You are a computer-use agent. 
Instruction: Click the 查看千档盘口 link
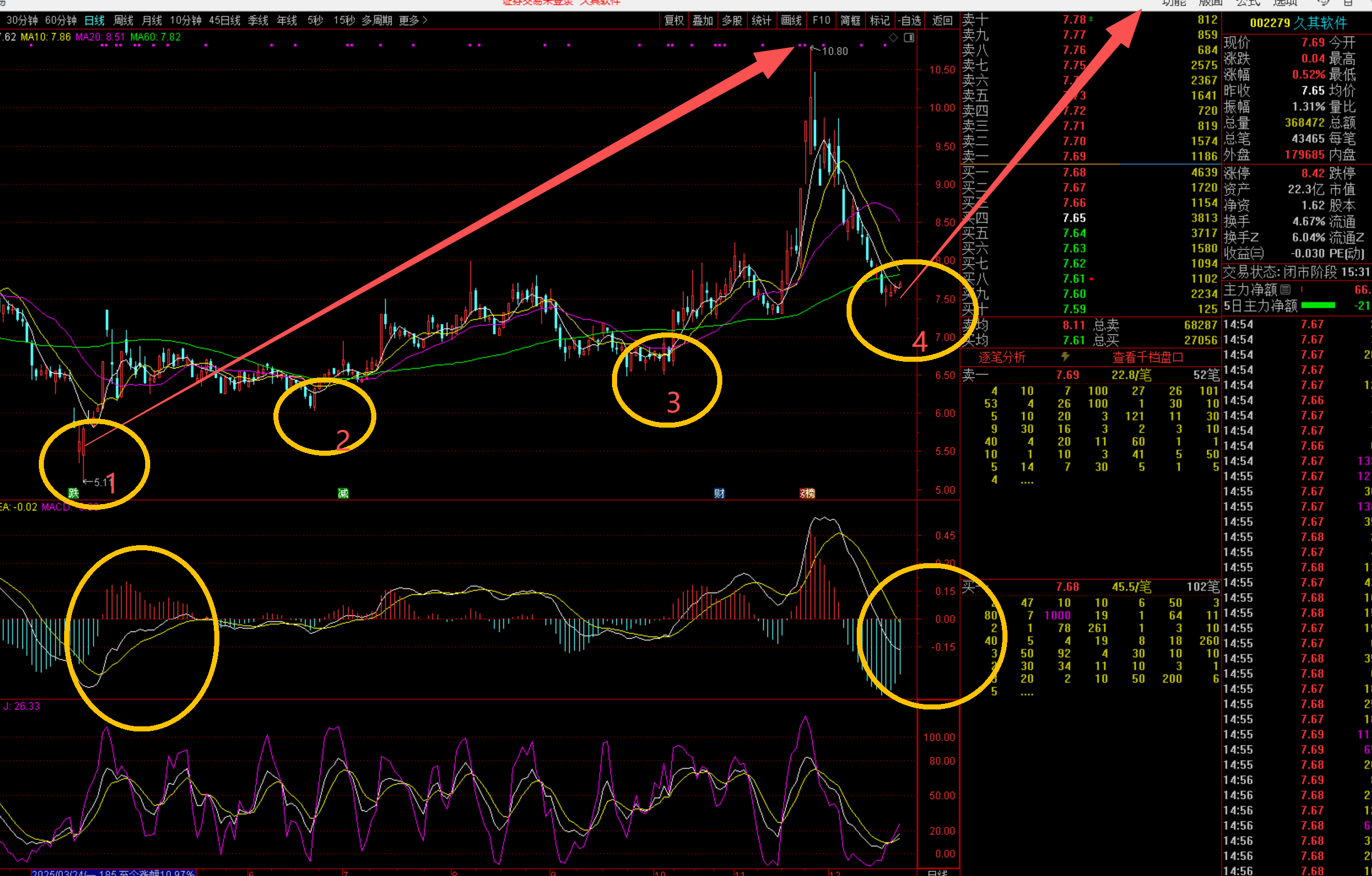[1148, 357]
